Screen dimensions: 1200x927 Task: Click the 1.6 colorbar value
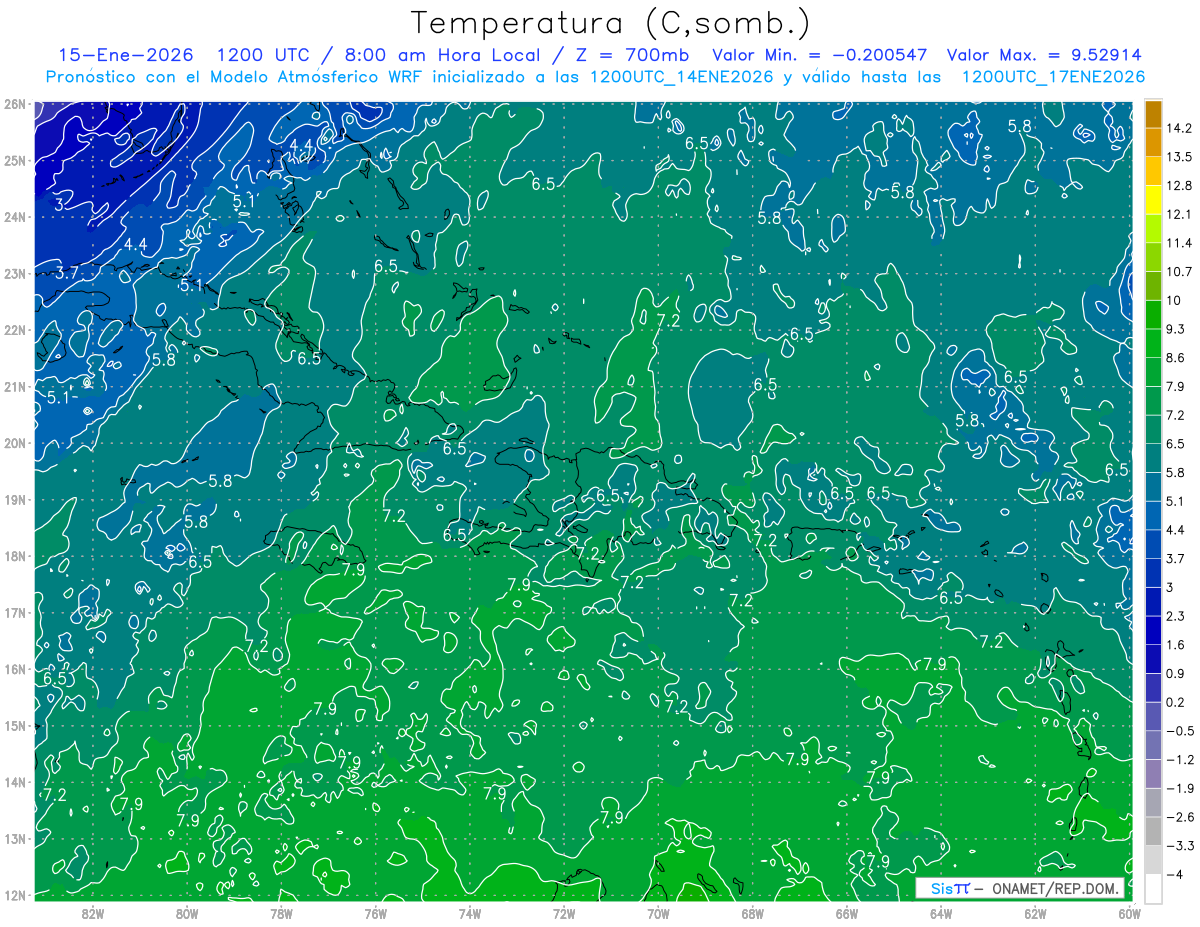tap(1177, 645)
